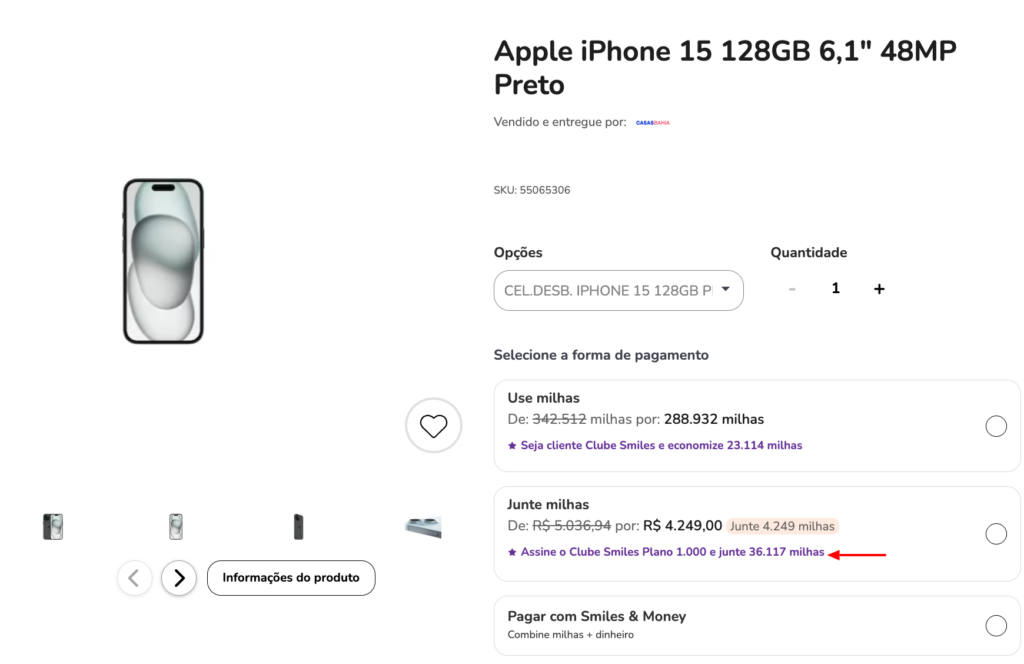The width and height of the screenshot is (1024, 664).
Task: Open the Opções dropdown for iPhone model
Action: click(x=608, y=291)
